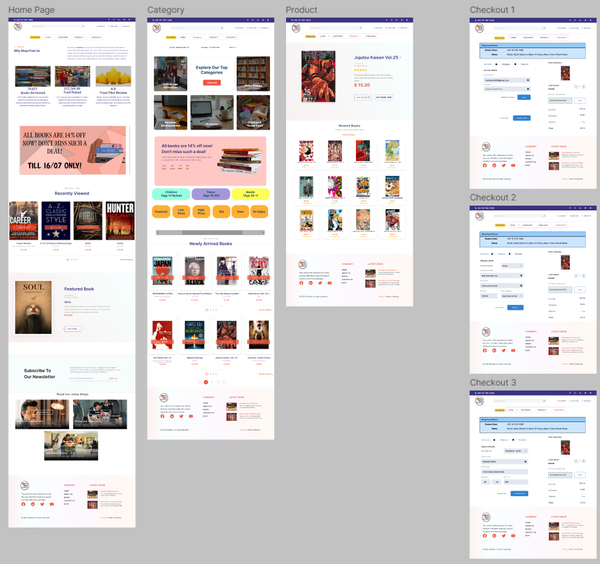Open the first dropdown in Checkout 2 form

click(512, 266)
